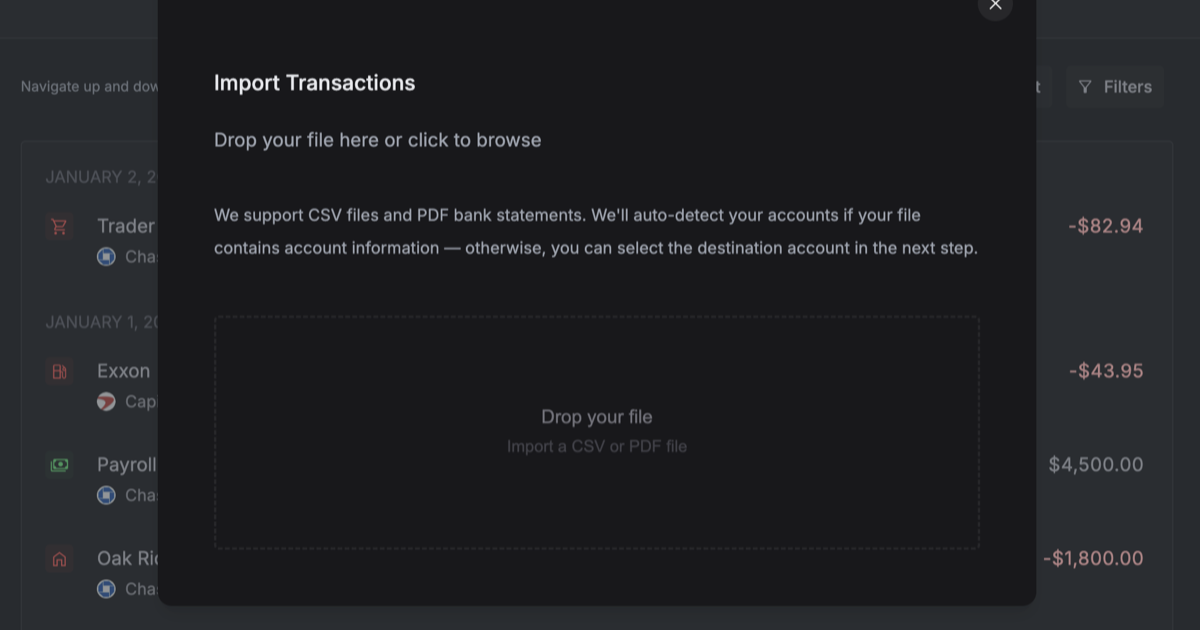Click the Filters button
This screenshot has height=630, width=1200.
(x=1114, y=87)
